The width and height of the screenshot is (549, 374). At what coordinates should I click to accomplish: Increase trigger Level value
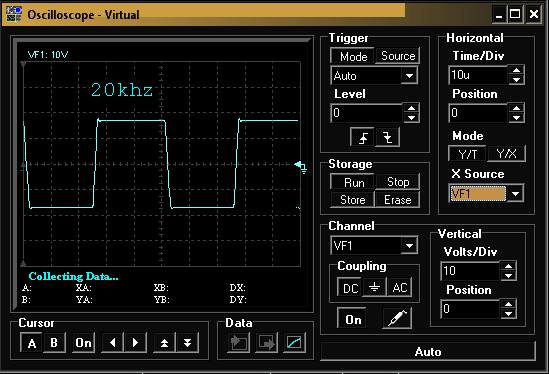411,108
